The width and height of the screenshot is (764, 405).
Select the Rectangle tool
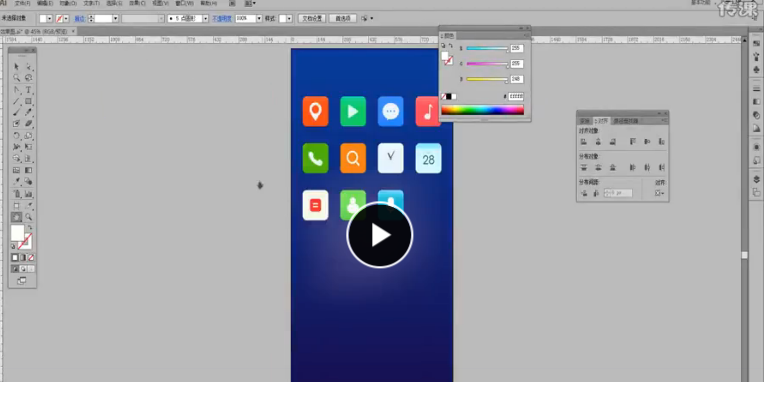coord(29,101)
